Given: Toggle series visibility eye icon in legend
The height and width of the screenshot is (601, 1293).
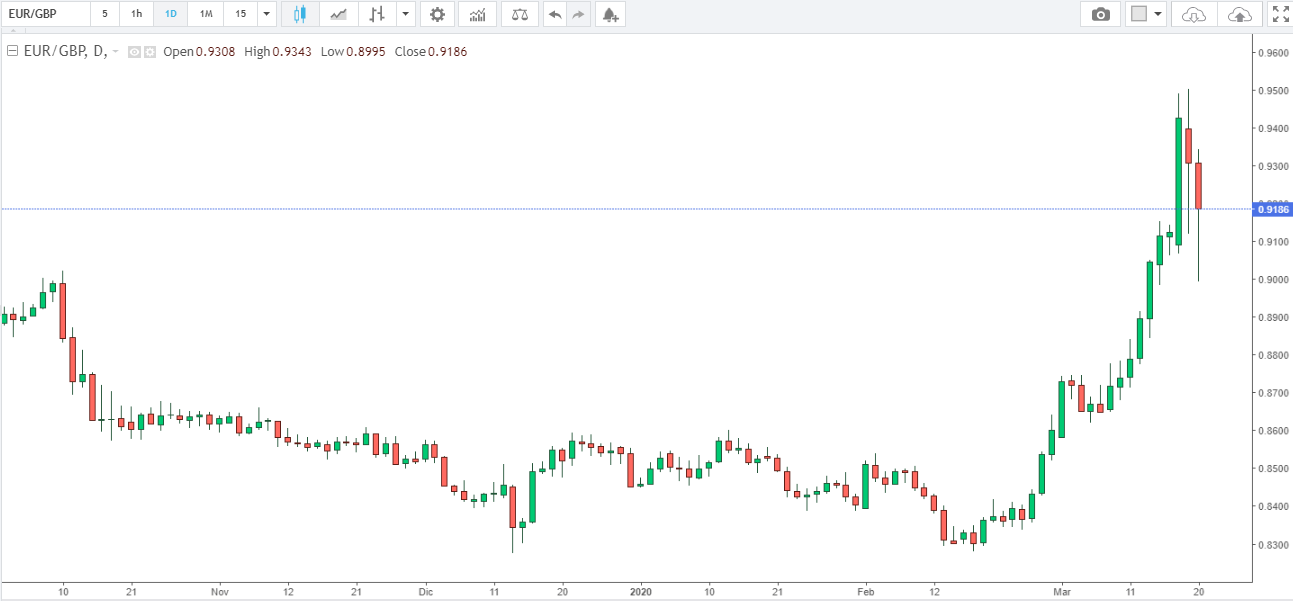Looking at the screenshot, I should (135, 51).
